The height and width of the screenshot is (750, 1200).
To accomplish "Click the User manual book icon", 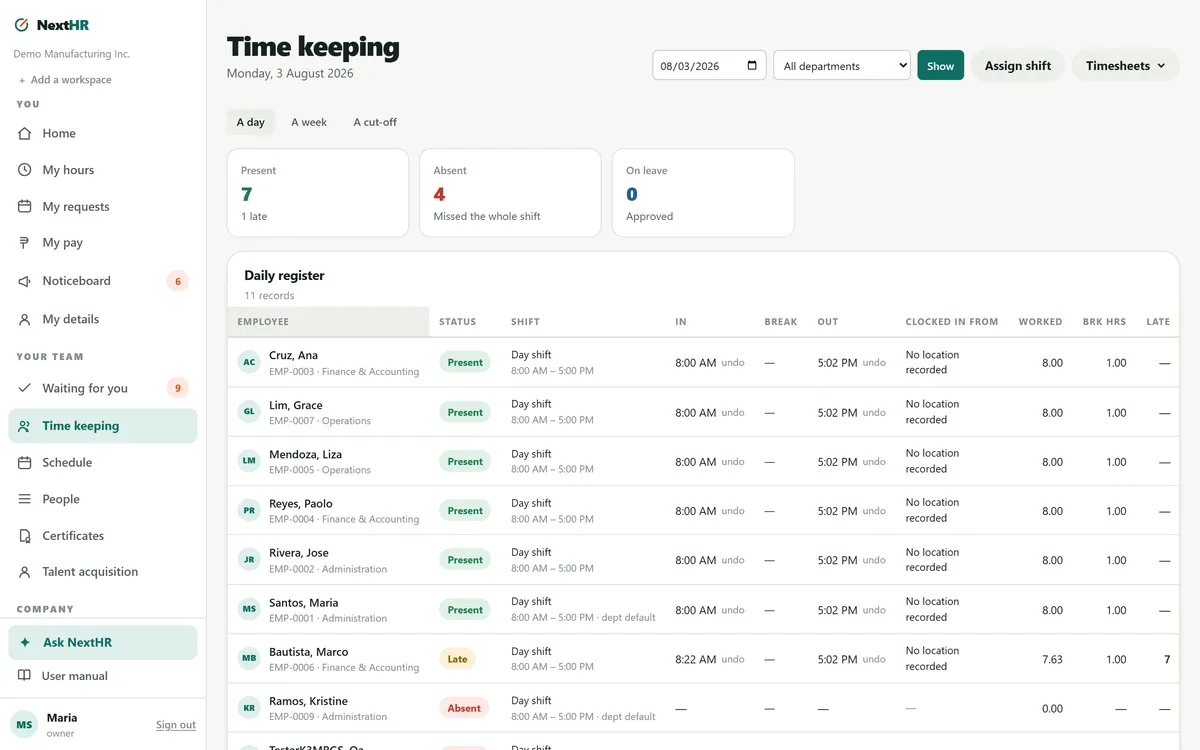I will point(25,676).
